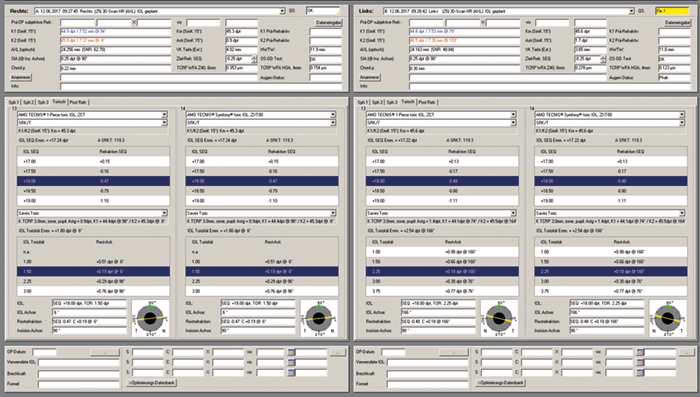Adjust Ziel-Refr. SEQ stepper for the right eye

pos(254,59)
